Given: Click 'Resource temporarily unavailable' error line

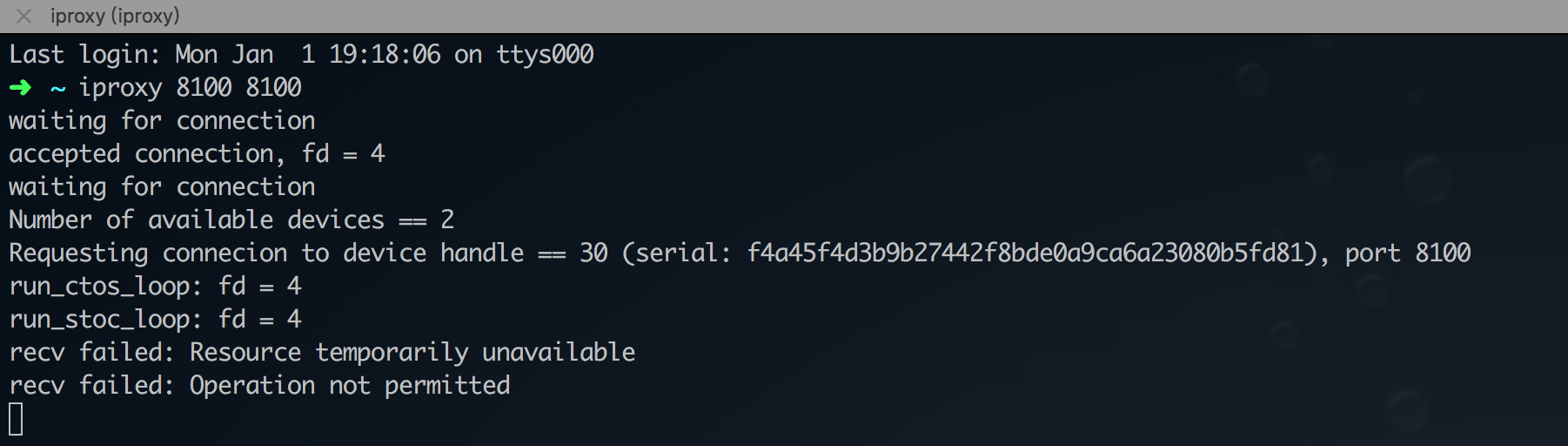Looking at the screenshot, I should click(x=322, y=352).
